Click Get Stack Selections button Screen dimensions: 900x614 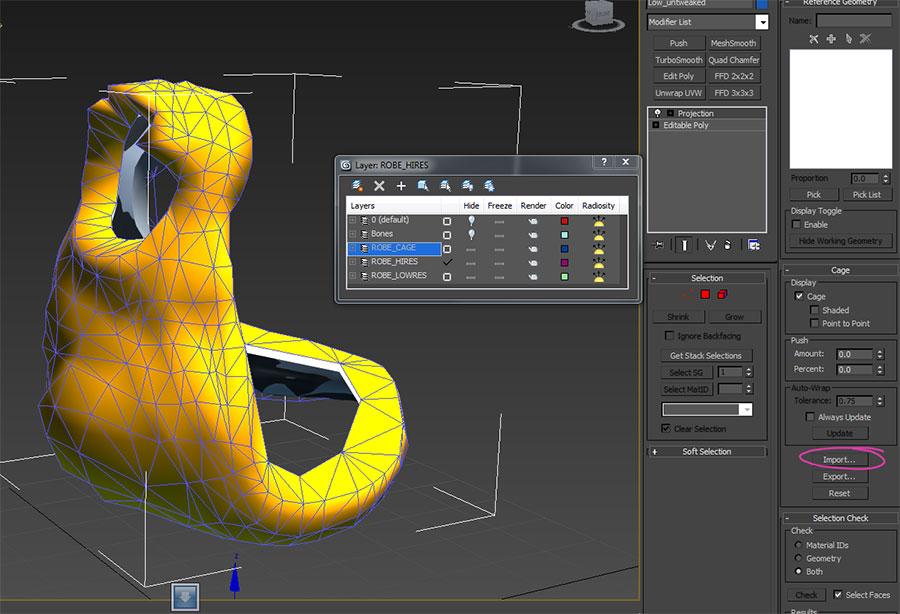(705, 355)
